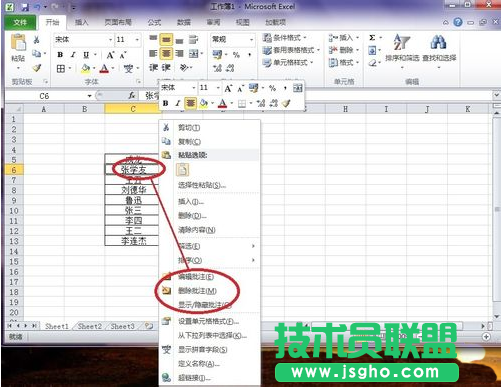Switch to the View ribbon tab
The height and width of the screenshot is (388, 502).
point(243,22)
